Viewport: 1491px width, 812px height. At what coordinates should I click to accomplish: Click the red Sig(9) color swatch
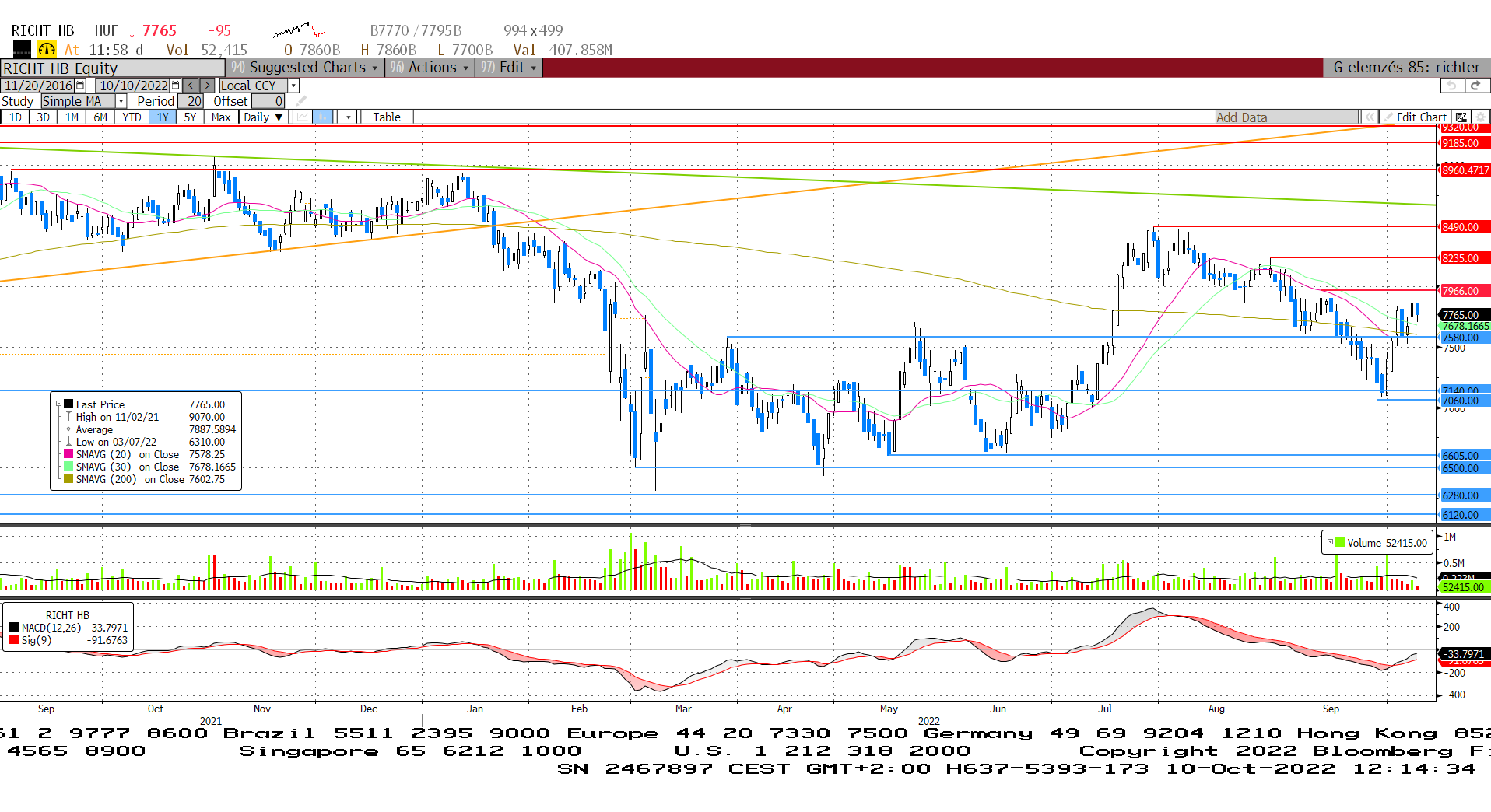(x=14, y=640)
